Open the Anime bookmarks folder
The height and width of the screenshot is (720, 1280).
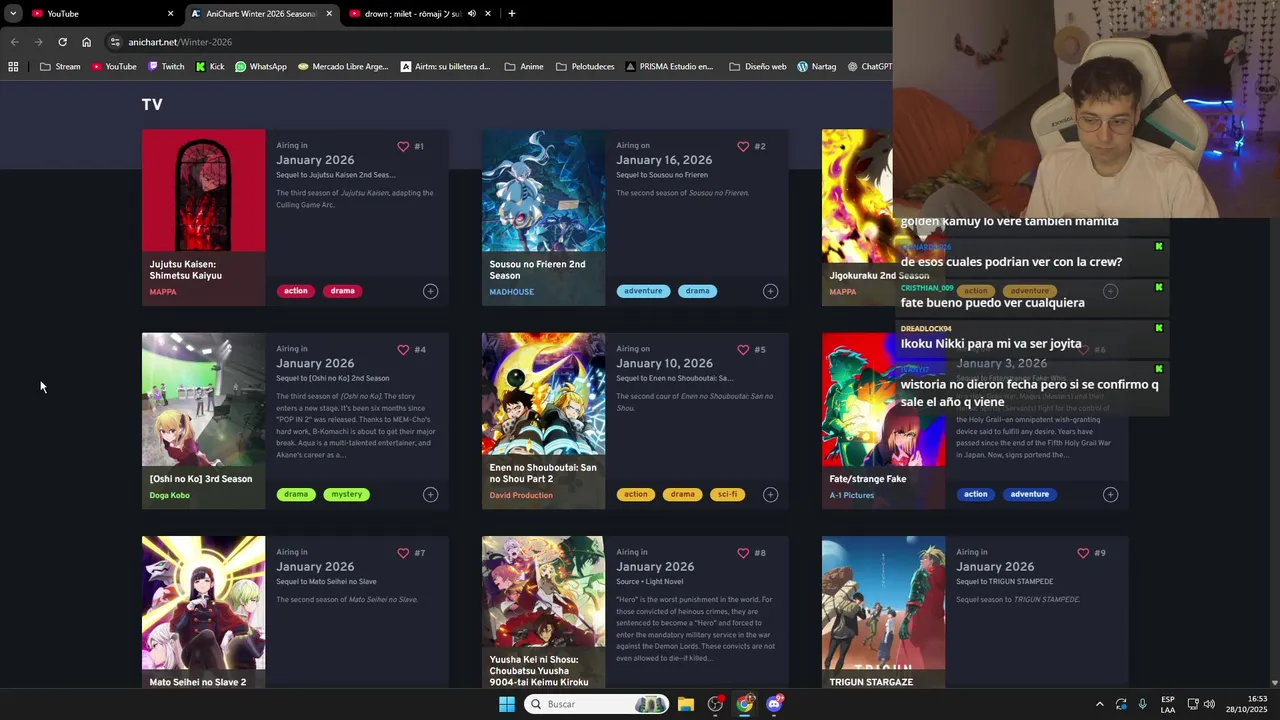524,67
